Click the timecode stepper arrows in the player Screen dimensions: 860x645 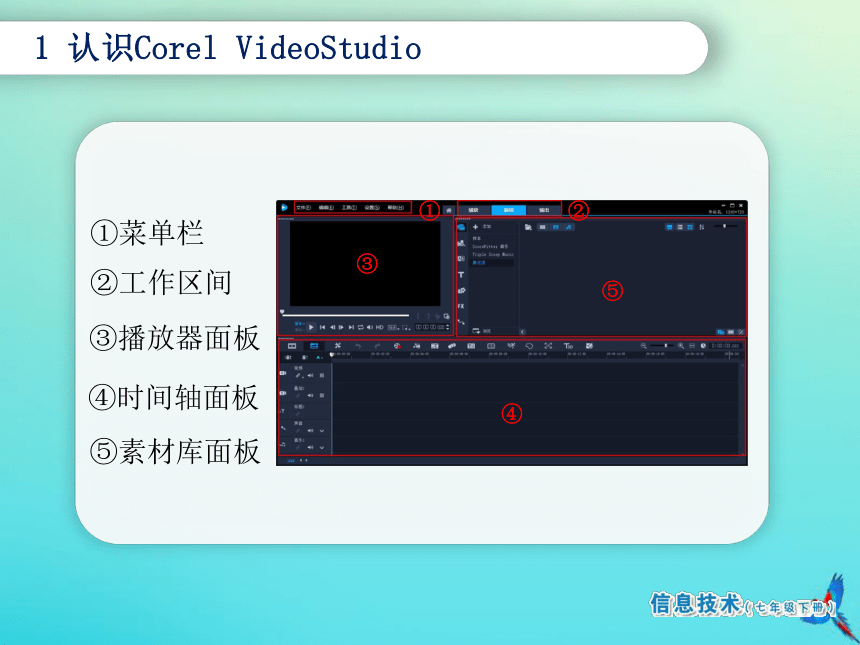[x=448, y=327]
